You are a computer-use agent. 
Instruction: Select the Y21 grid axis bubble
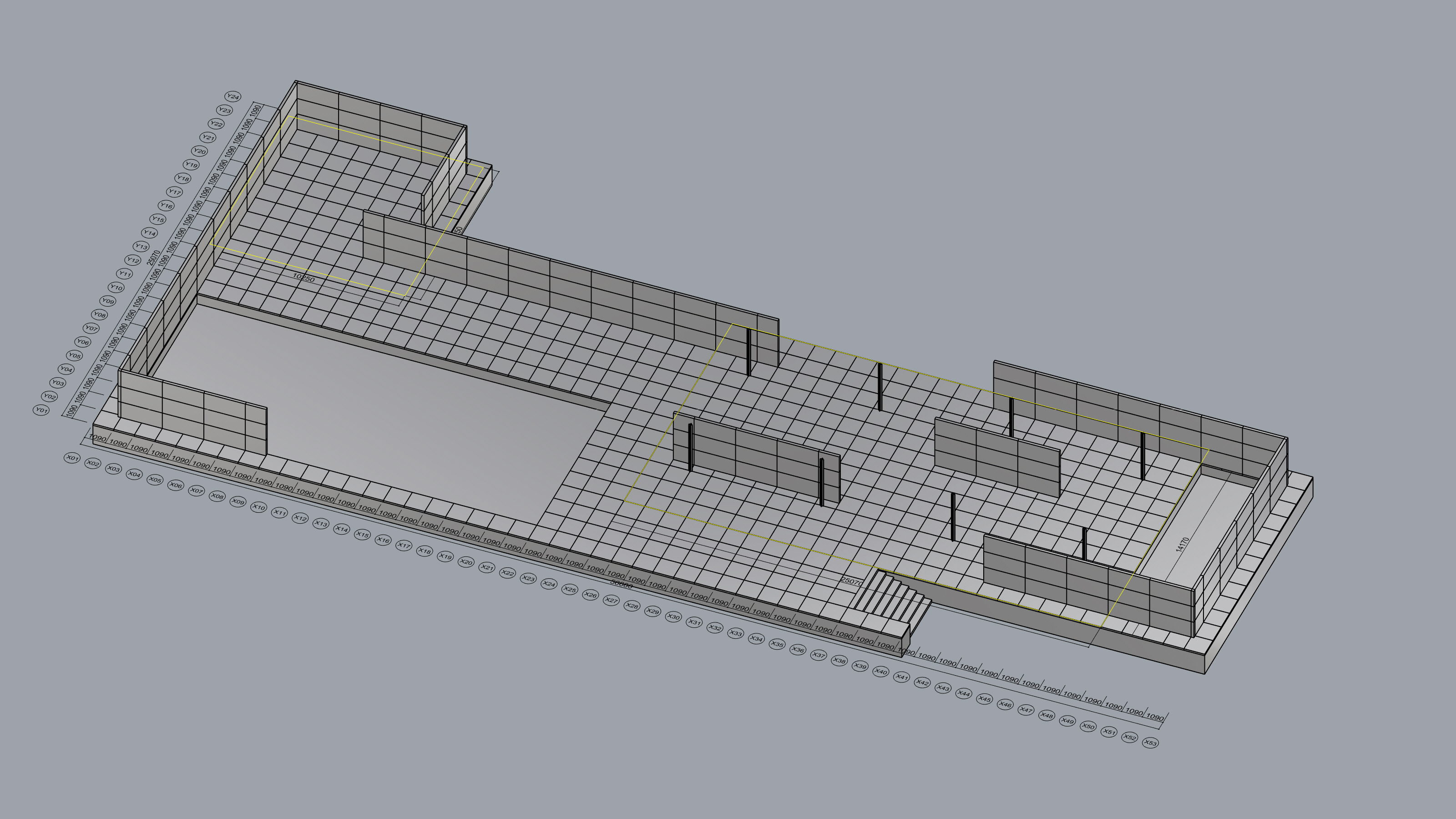[208, 137]
